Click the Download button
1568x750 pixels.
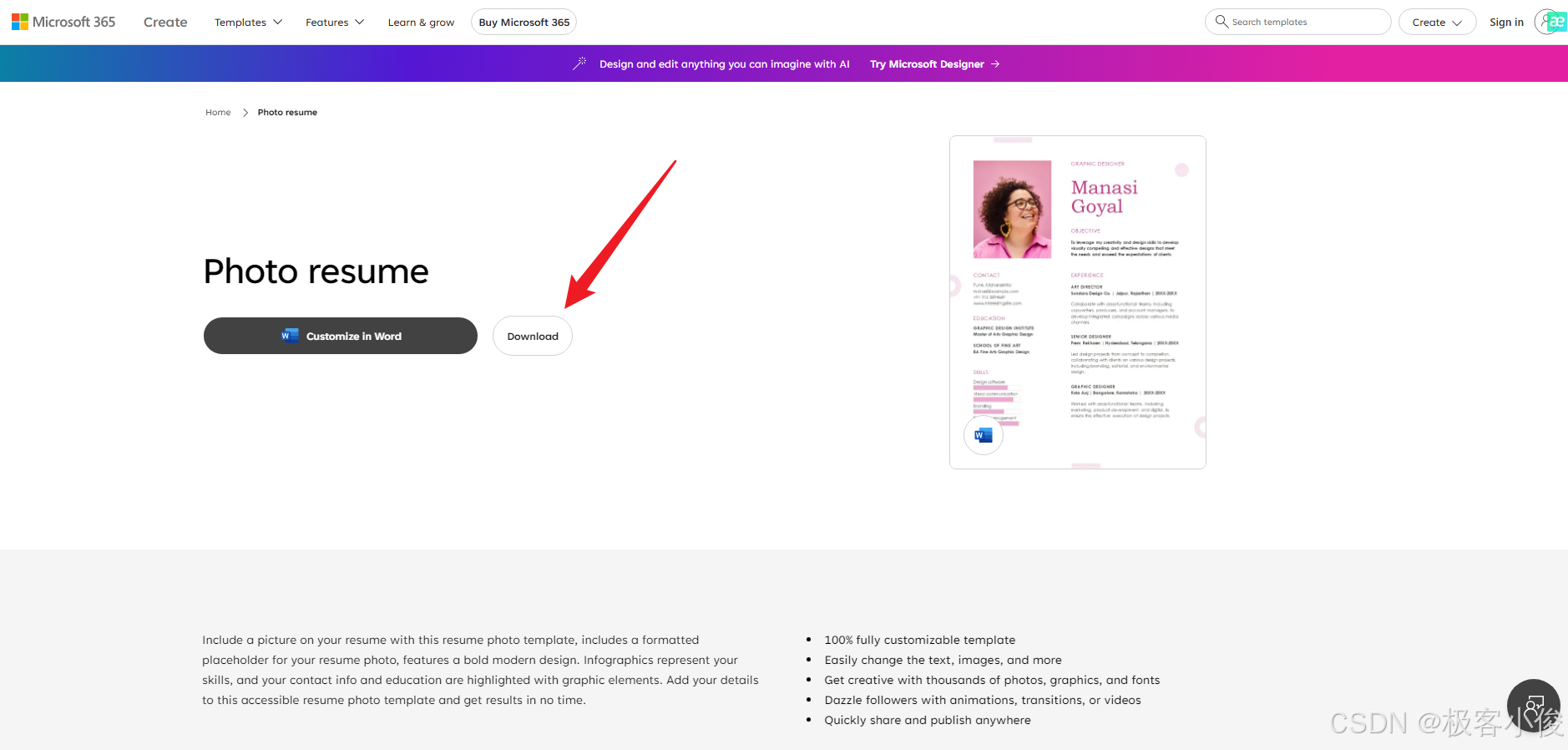click(533, 336)
